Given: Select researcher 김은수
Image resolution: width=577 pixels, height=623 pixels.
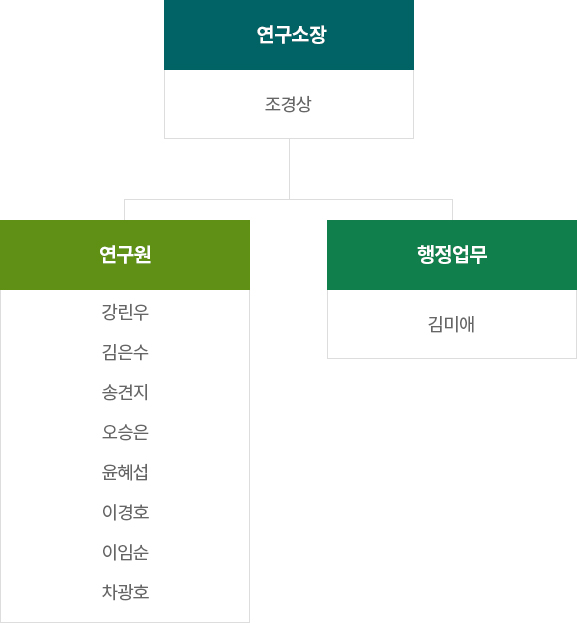Looking at the screenshot, I should coord(125,352).
